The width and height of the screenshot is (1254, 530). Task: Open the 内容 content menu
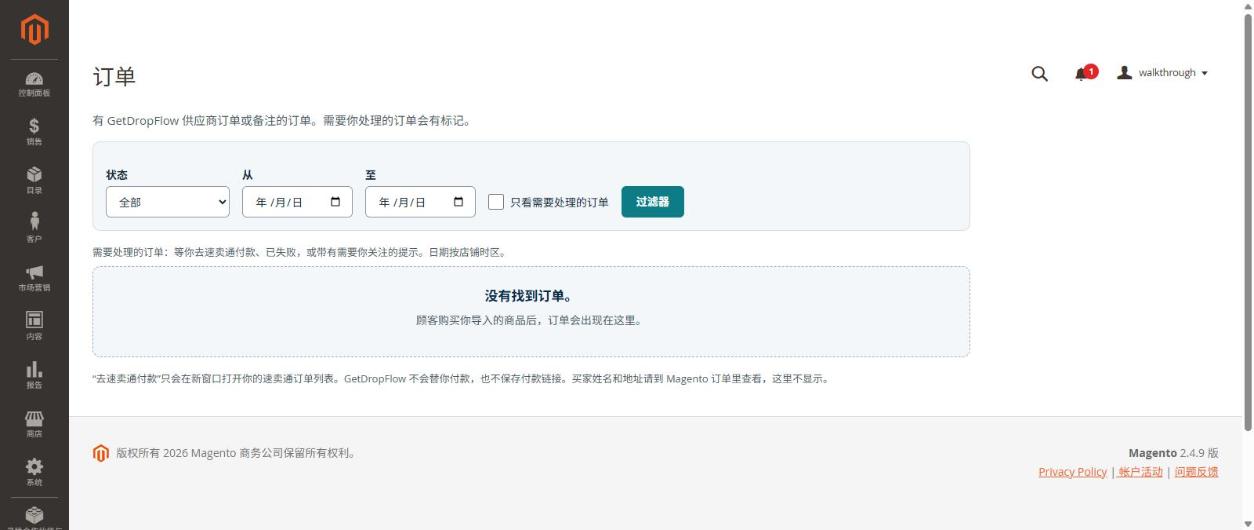(x=34, y=325)
